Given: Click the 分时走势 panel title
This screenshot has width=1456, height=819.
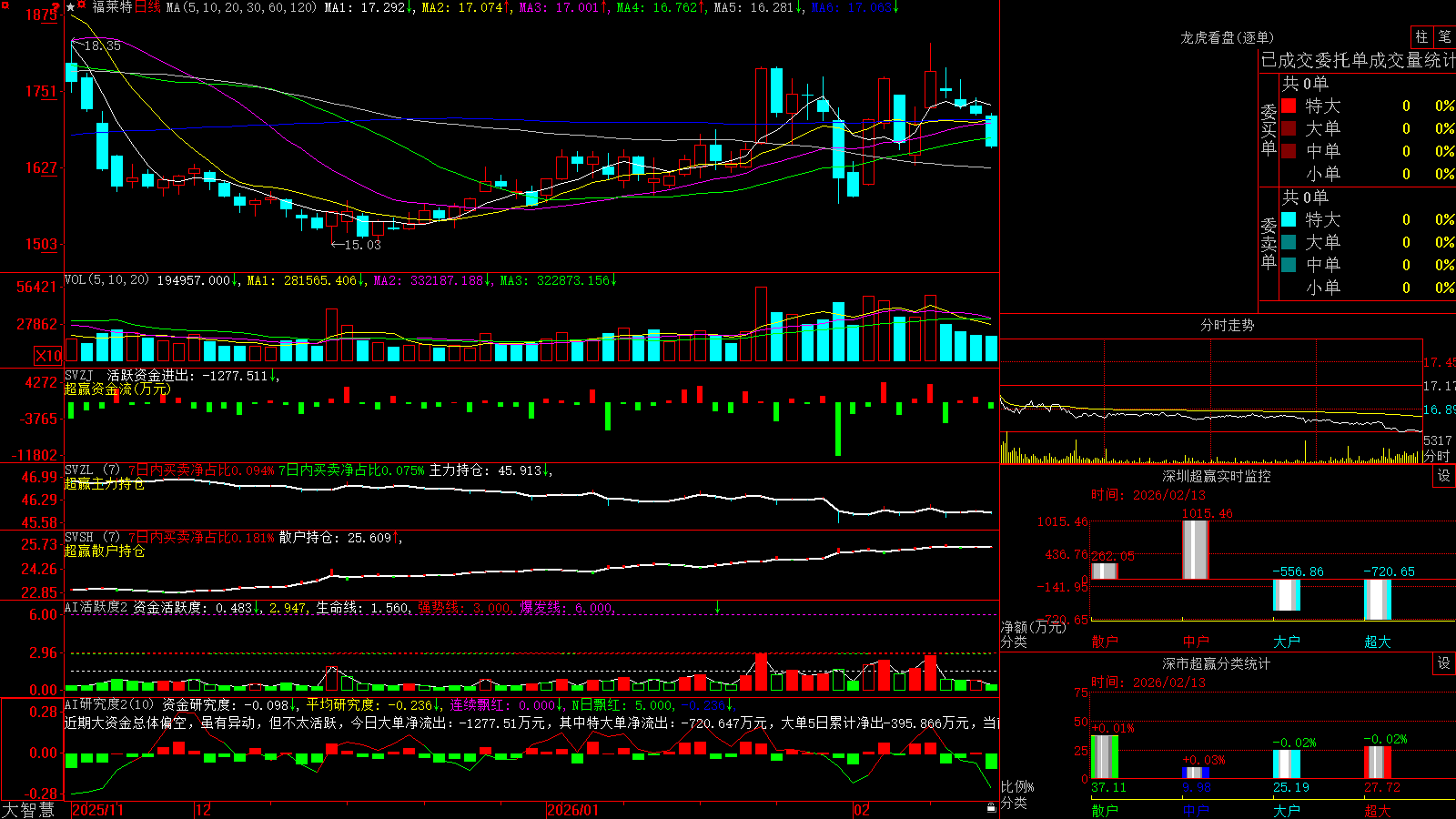Looking at the screenshot, I should coord(1227,325).
